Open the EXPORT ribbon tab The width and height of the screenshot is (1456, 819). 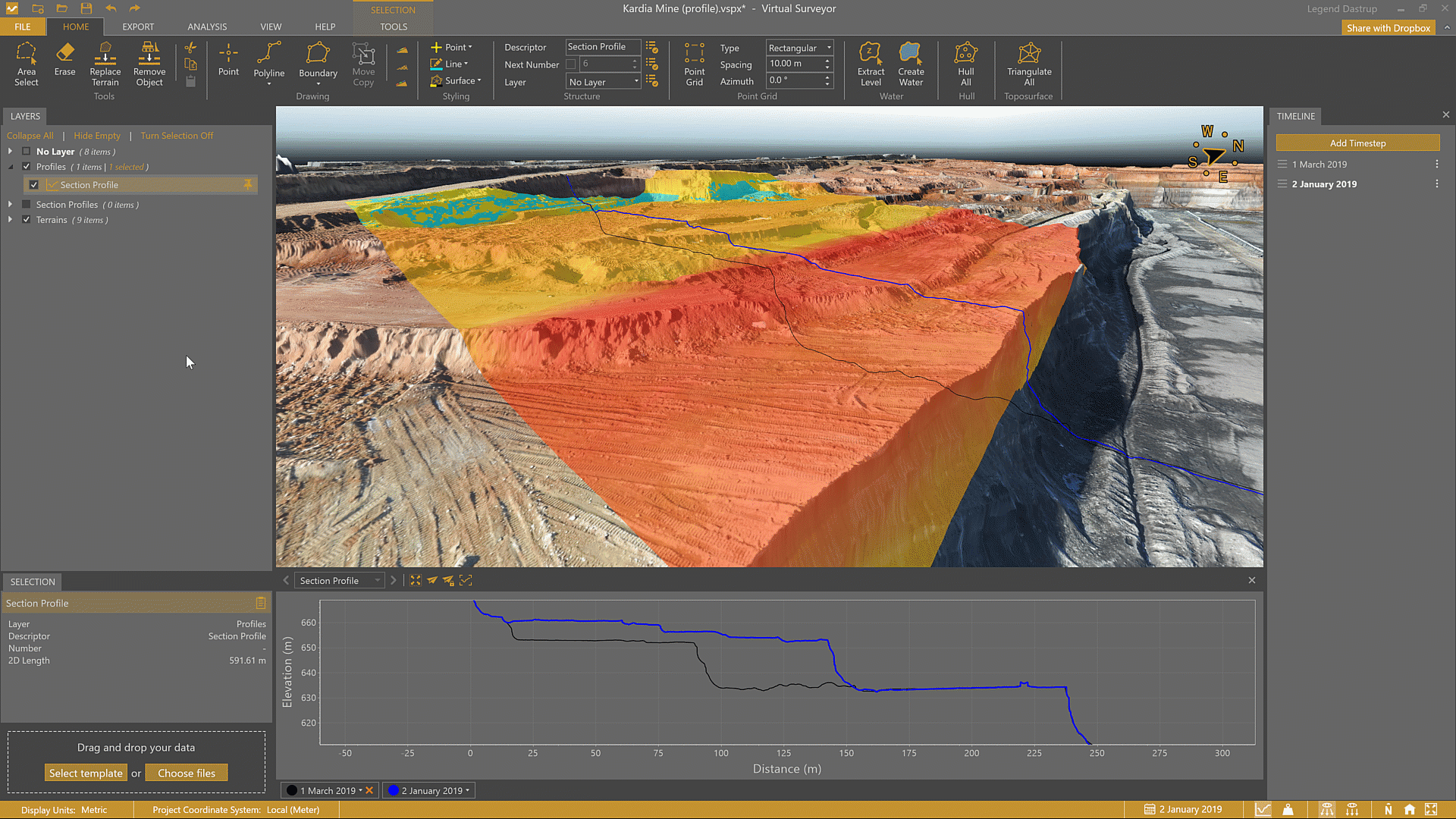[138, 27]
